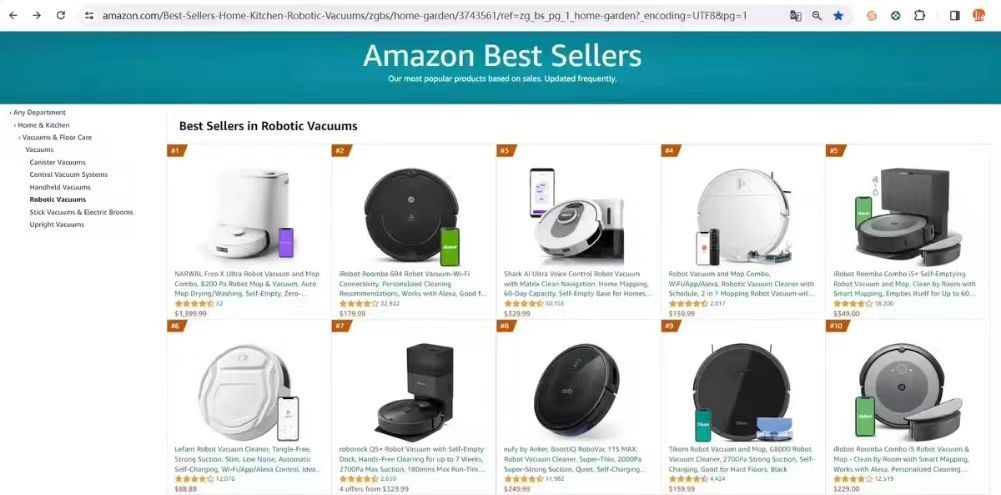Select Stick Vacuums & Electric Brooms
The image size is (1001, 495).
81,212
